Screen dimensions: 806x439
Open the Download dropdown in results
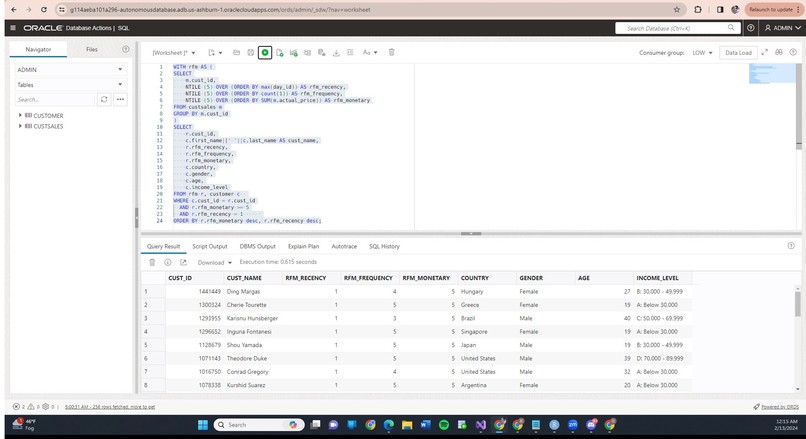coord(214,262)
